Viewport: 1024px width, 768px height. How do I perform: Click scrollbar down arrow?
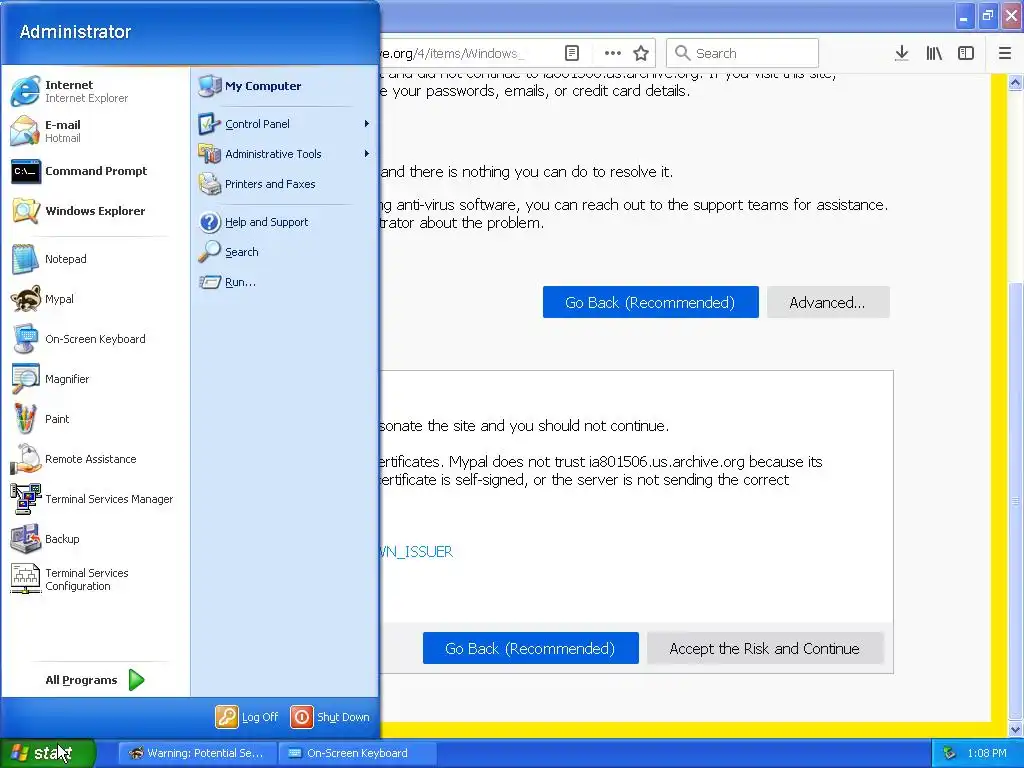[x=1016, y=729]
